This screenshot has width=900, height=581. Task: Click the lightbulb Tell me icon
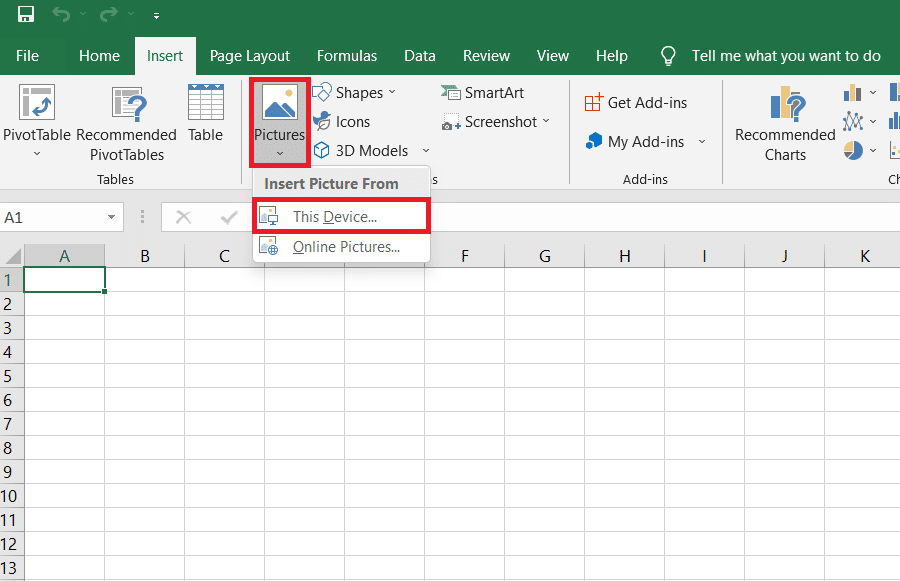[668, 56]
